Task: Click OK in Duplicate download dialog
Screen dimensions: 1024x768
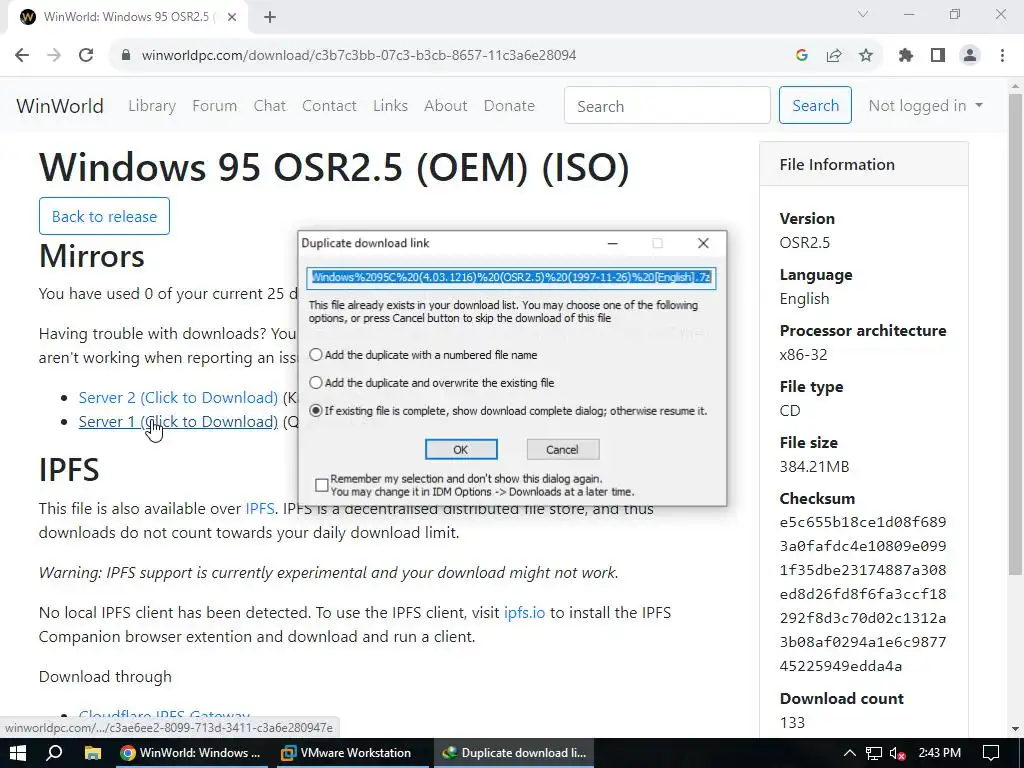Action: [461, 449]
